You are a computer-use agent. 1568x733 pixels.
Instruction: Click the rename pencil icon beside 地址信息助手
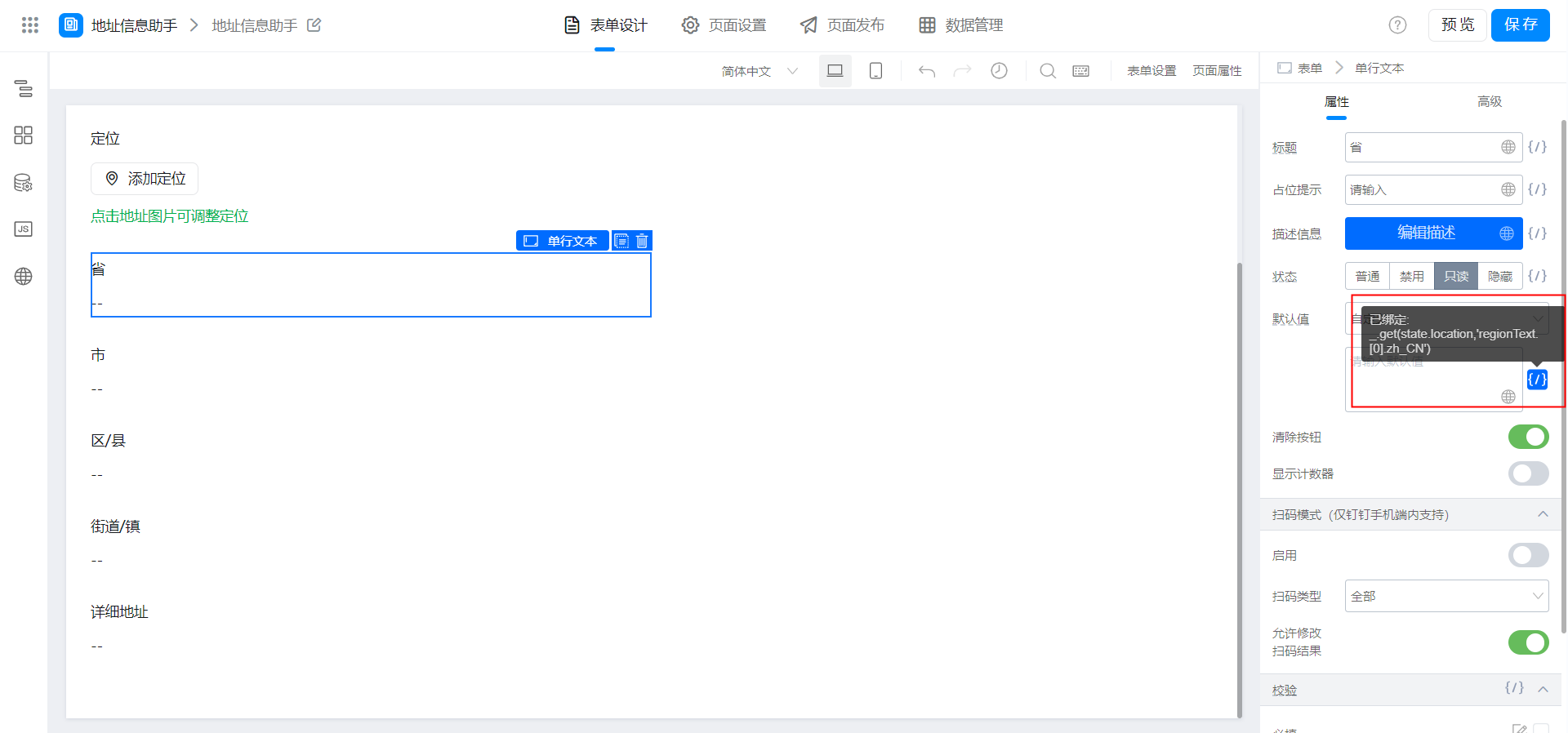(314, 25)
